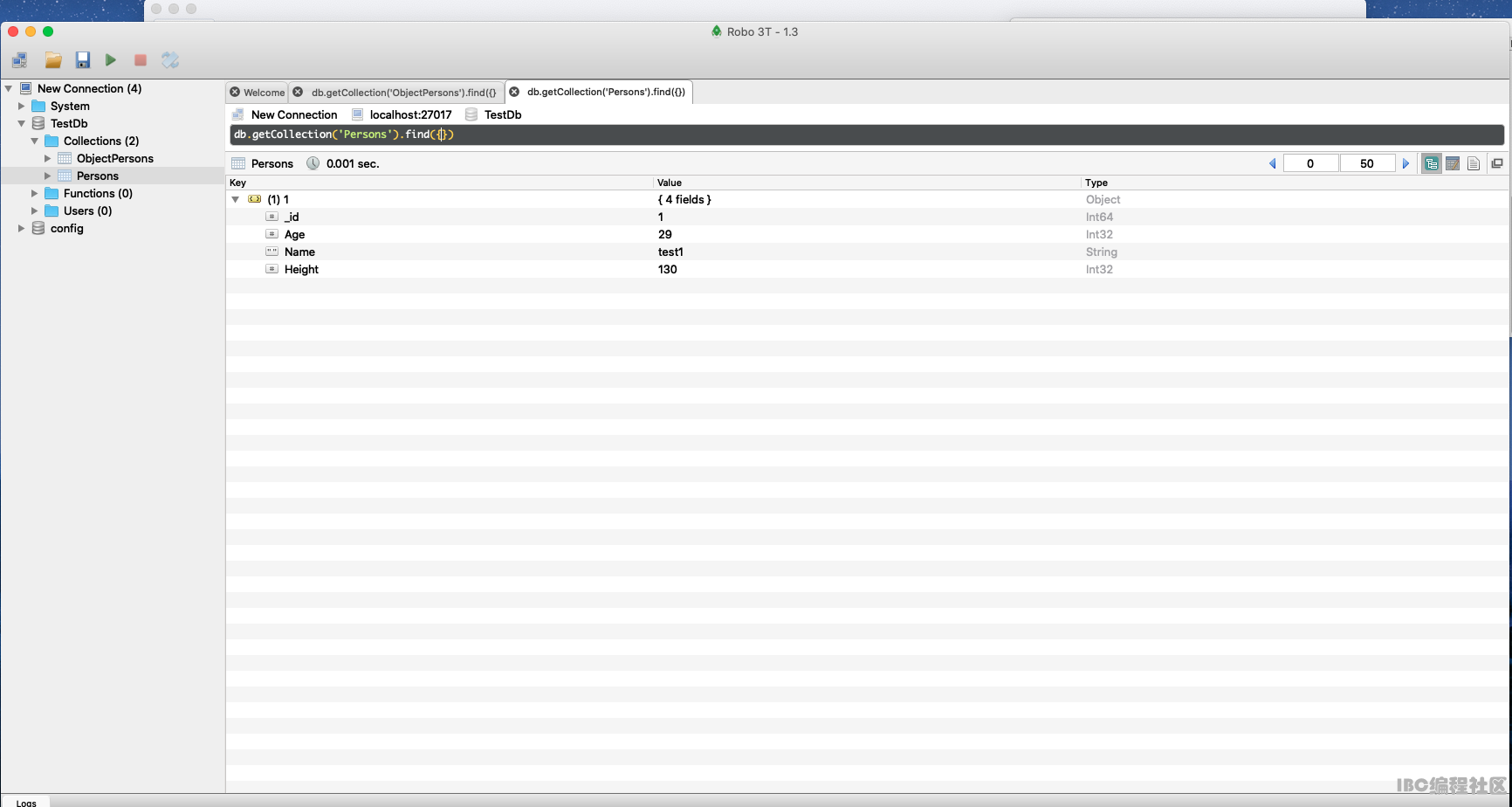
Task: Select New Connection (4) in tree
Action: [89, 88]
